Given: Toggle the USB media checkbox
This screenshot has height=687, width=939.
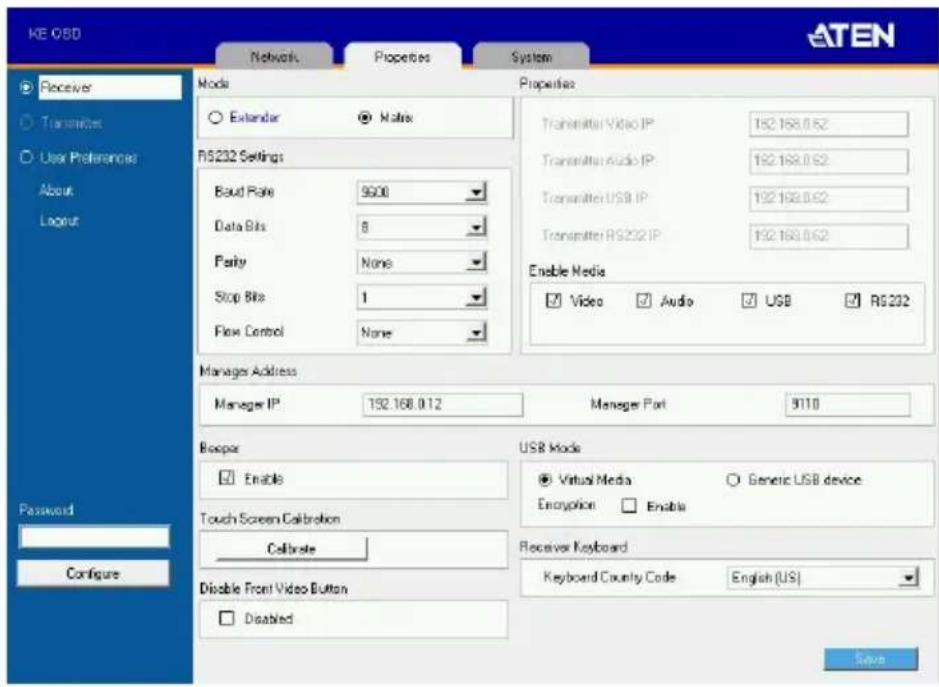Looking at the screenshot, I should tap(749, 301).
